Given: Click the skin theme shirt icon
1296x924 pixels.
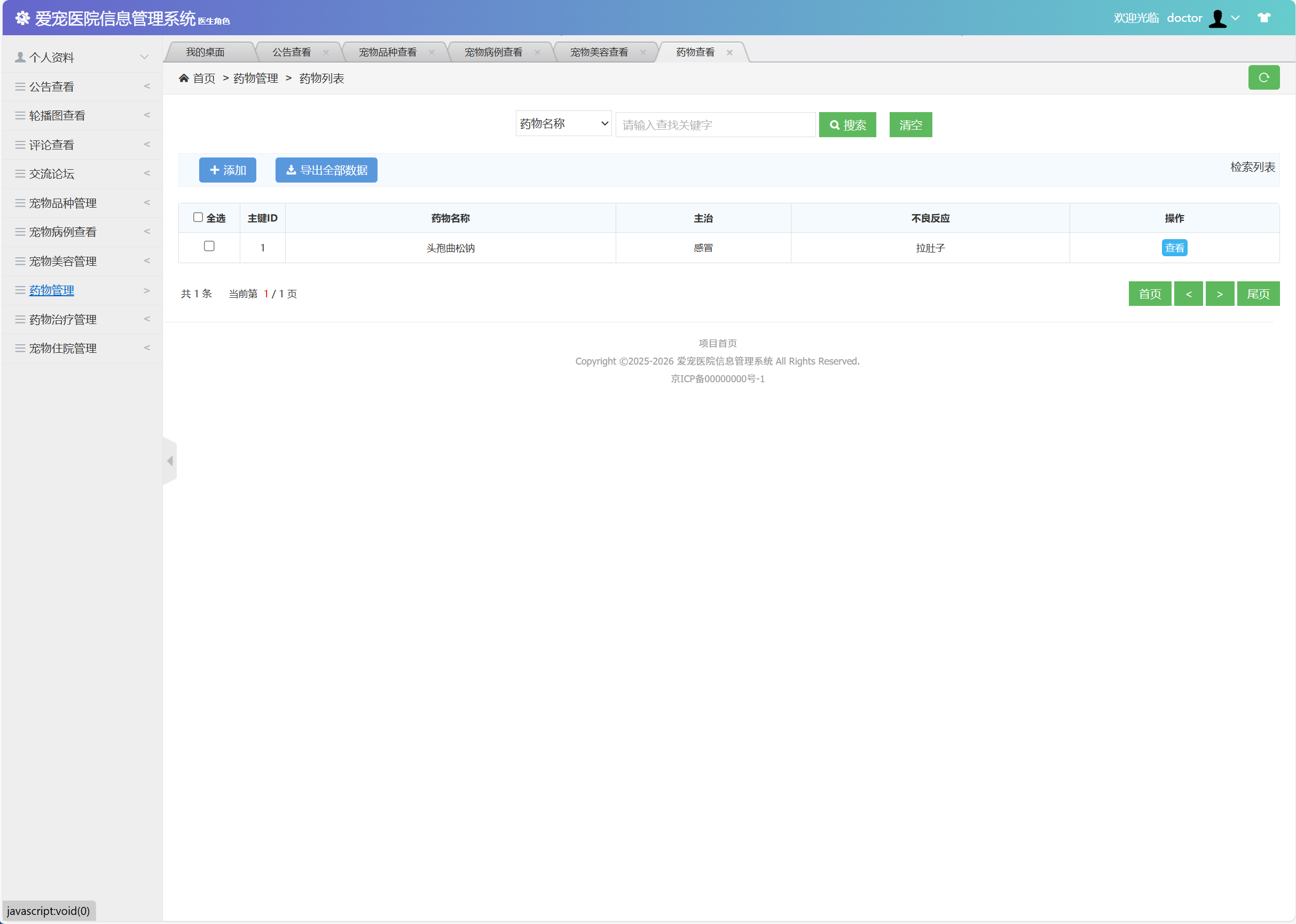Looking at the screenshot, I should point(1263,18).
